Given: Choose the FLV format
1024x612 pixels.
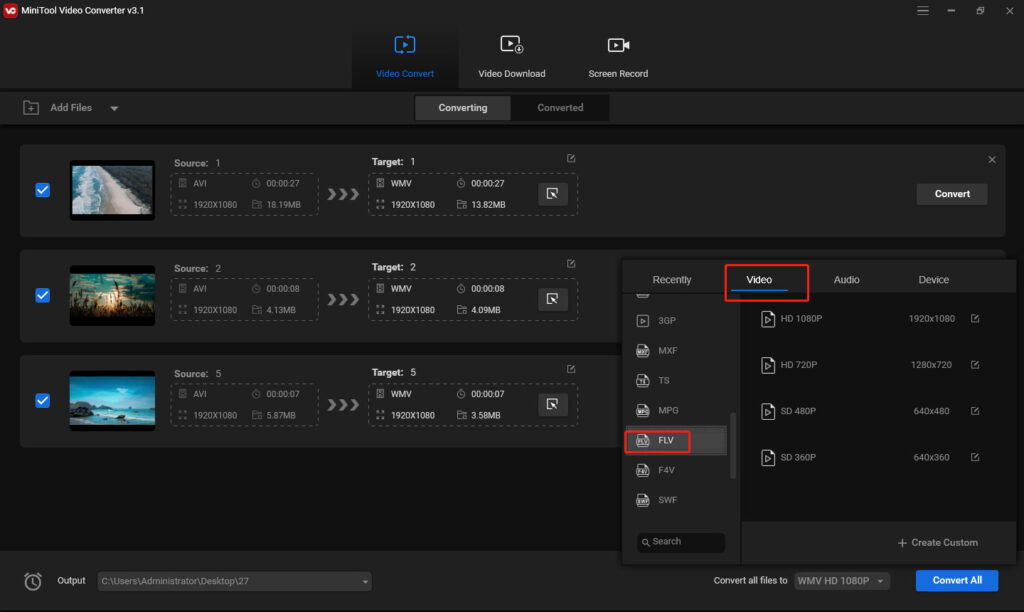Looking at the screenshot, I should point(676,440).
